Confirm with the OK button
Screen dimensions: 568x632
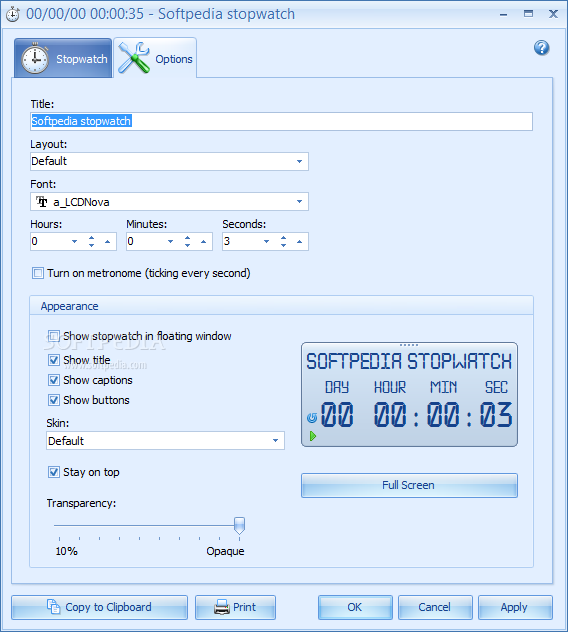click(355, 607)
